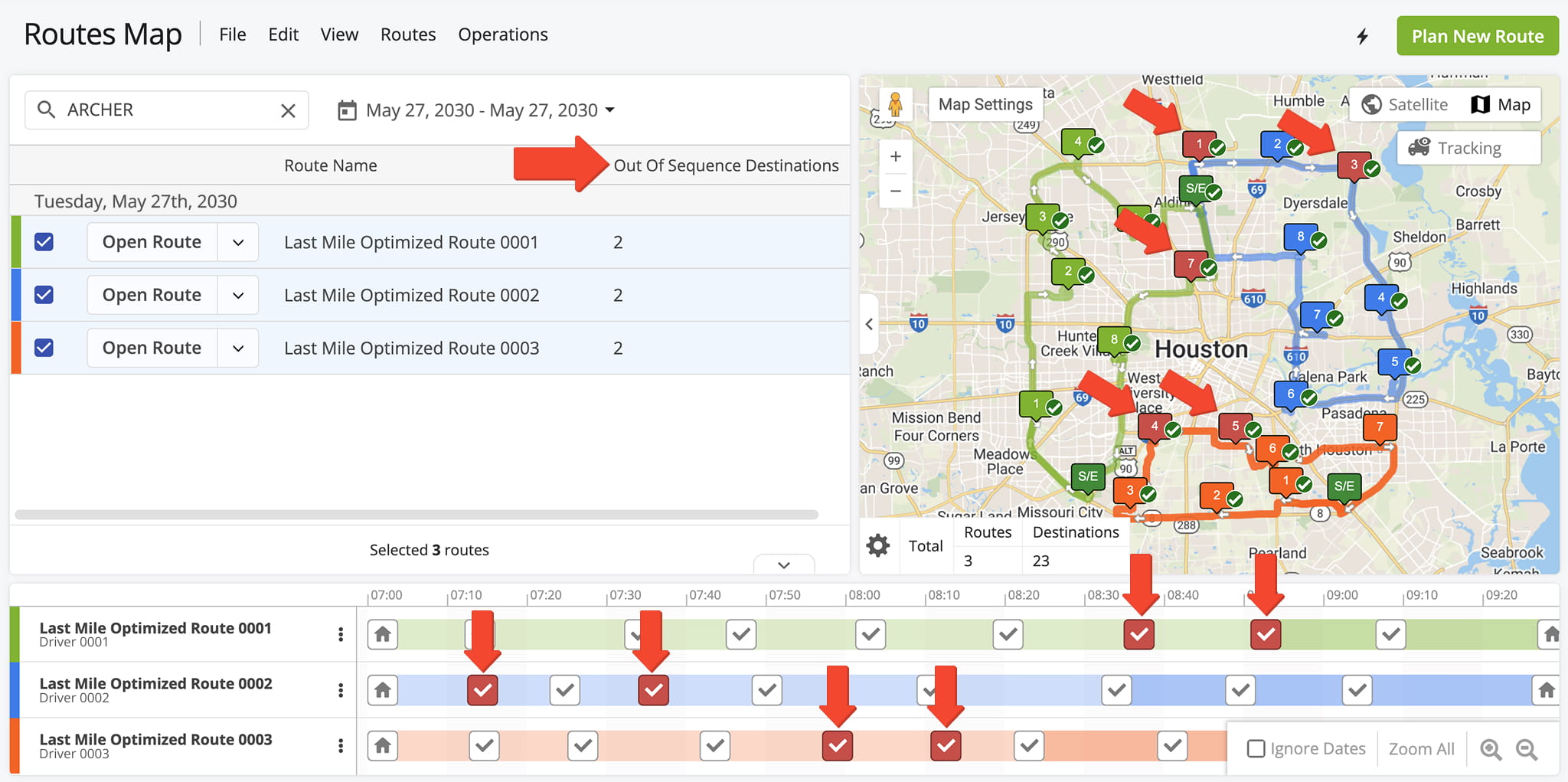1568x782 pixels.
Task: Enable the Ignore Dates checkbox
Action: point(1256,748)
